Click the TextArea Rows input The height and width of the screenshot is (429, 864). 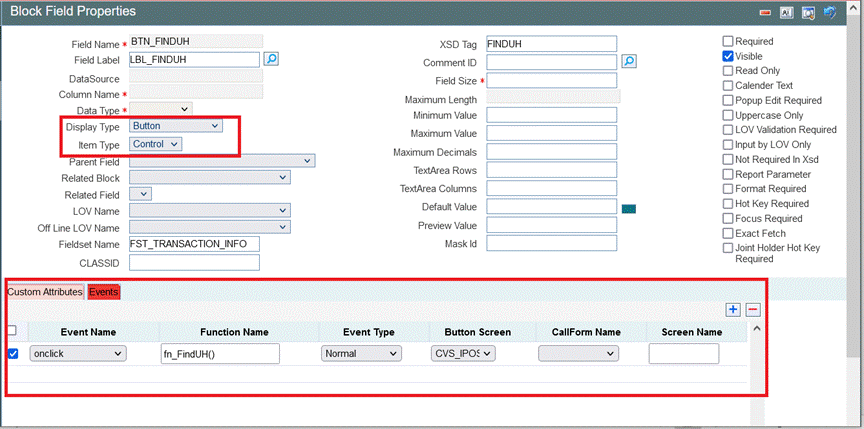pos(552,170)
